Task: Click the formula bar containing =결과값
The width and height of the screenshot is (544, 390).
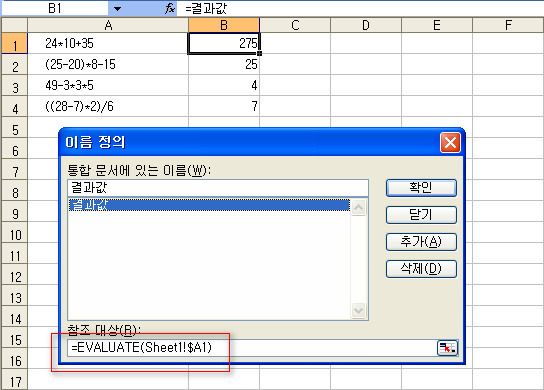Action: 360,8
